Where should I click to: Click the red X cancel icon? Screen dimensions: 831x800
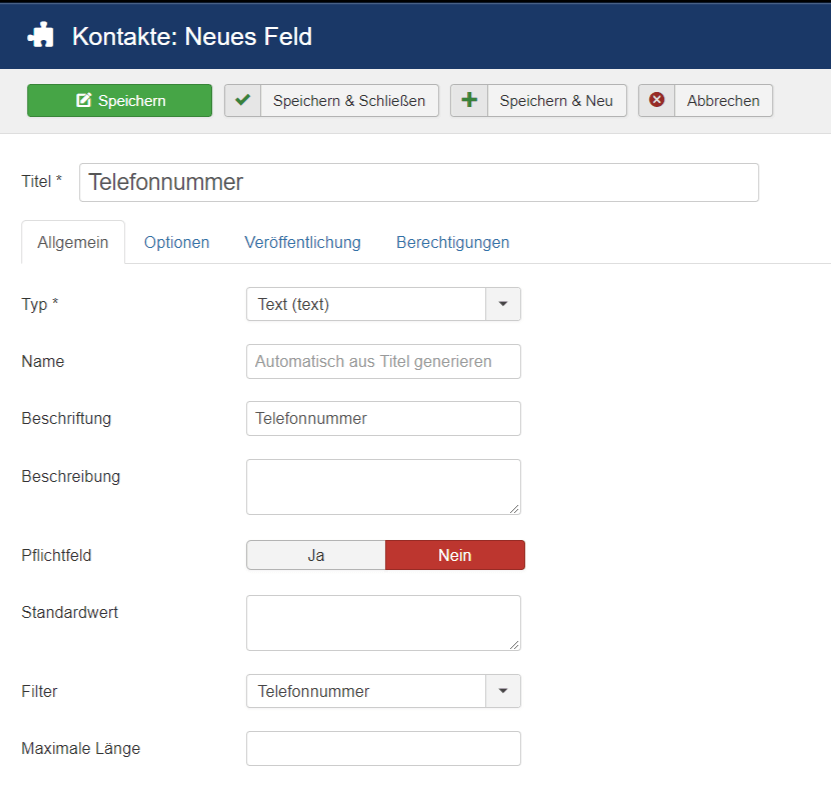coord(657,100)
